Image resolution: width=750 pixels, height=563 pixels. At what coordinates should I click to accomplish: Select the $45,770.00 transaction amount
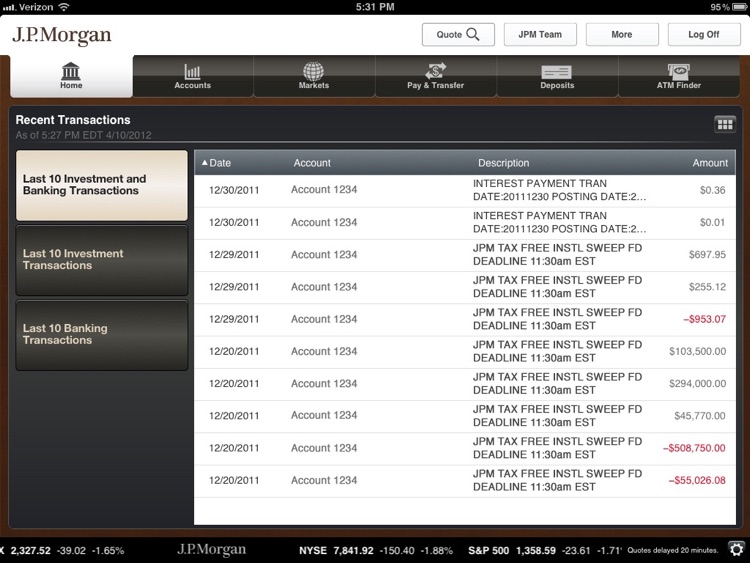(700, 416)
